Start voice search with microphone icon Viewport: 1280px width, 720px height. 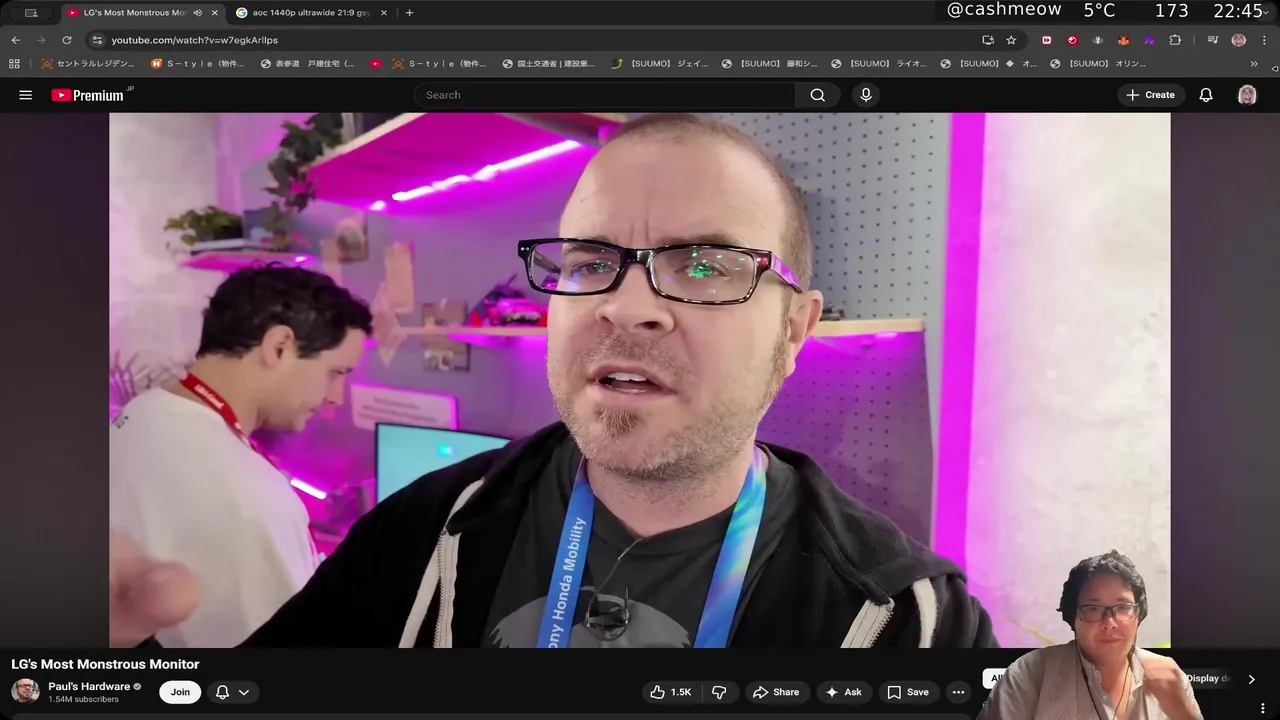click(866, 95)
